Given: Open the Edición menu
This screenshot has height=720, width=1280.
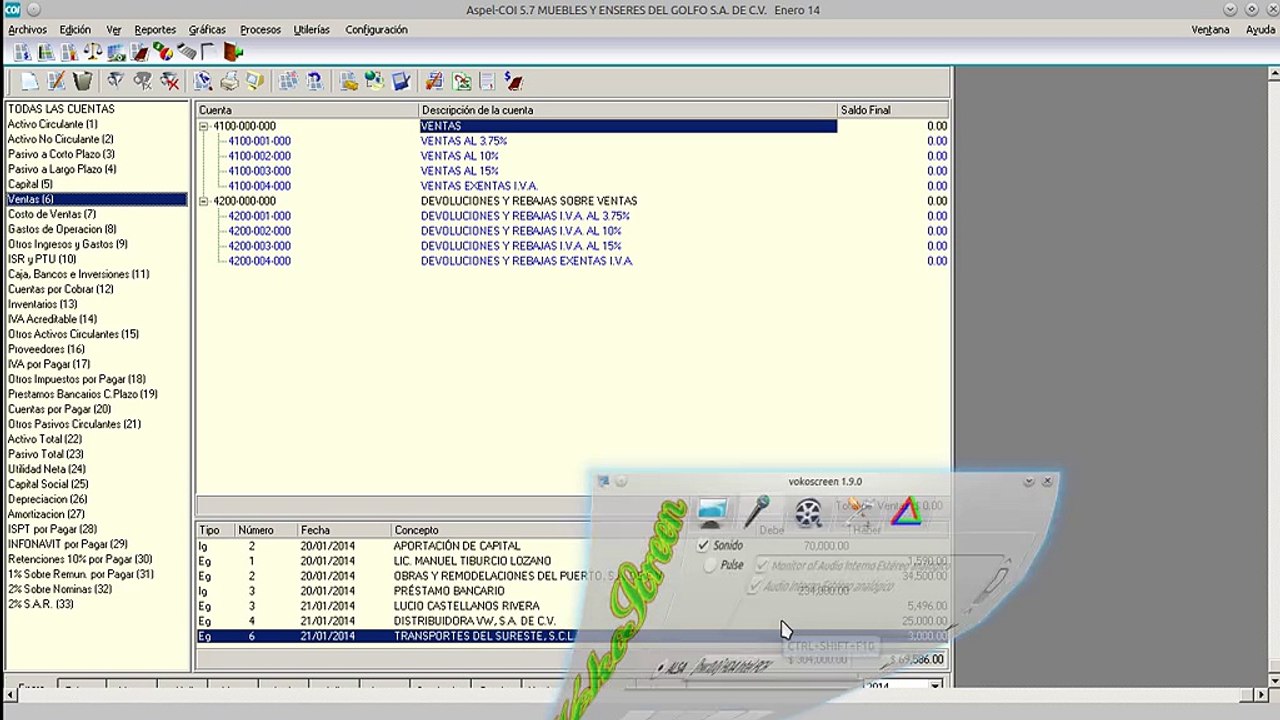Looking at the screenshot, I should click(x=75, y=30).
